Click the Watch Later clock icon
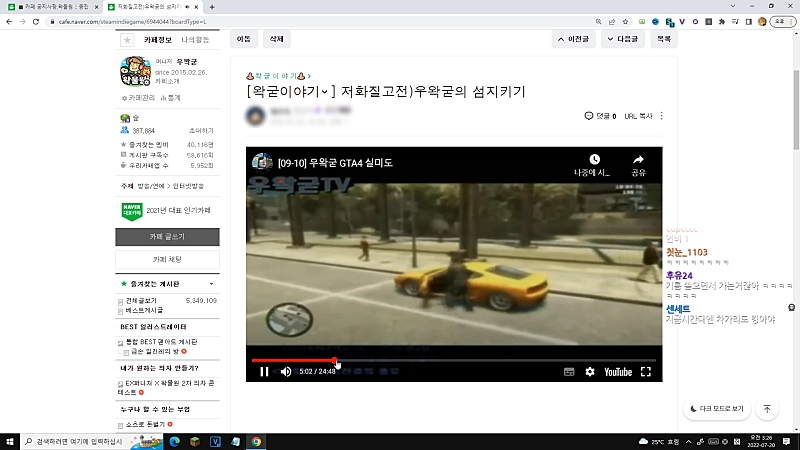Viewport: 800px width, 450px height. 594,163
